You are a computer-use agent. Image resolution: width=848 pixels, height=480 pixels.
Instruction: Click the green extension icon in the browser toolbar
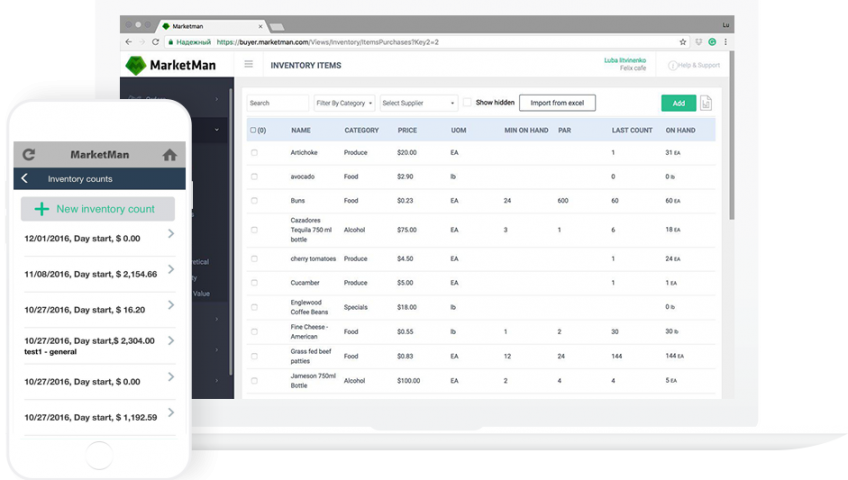[712, 42]
